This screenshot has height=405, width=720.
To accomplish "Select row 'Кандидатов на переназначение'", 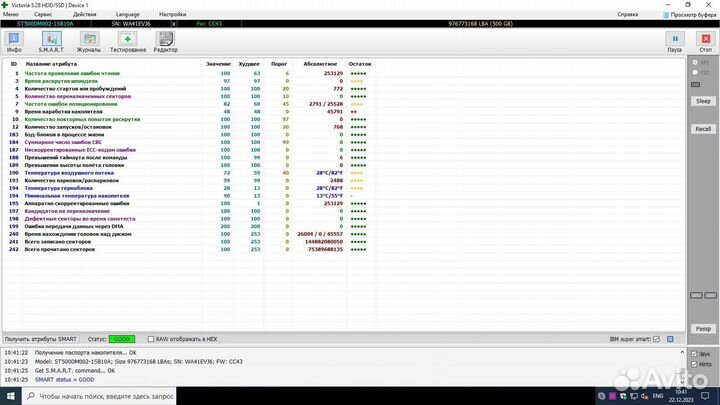I will pos(189,211).
